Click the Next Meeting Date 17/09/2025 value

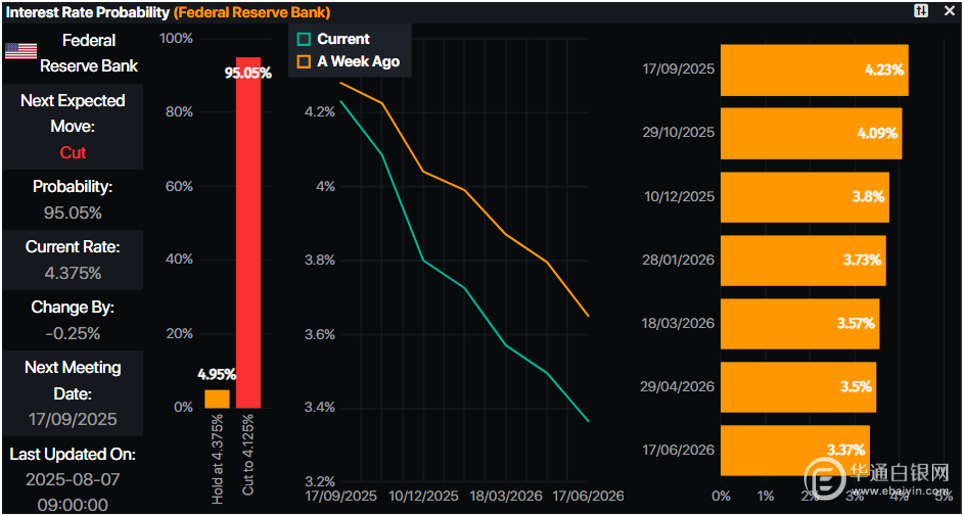coord(73,419)
